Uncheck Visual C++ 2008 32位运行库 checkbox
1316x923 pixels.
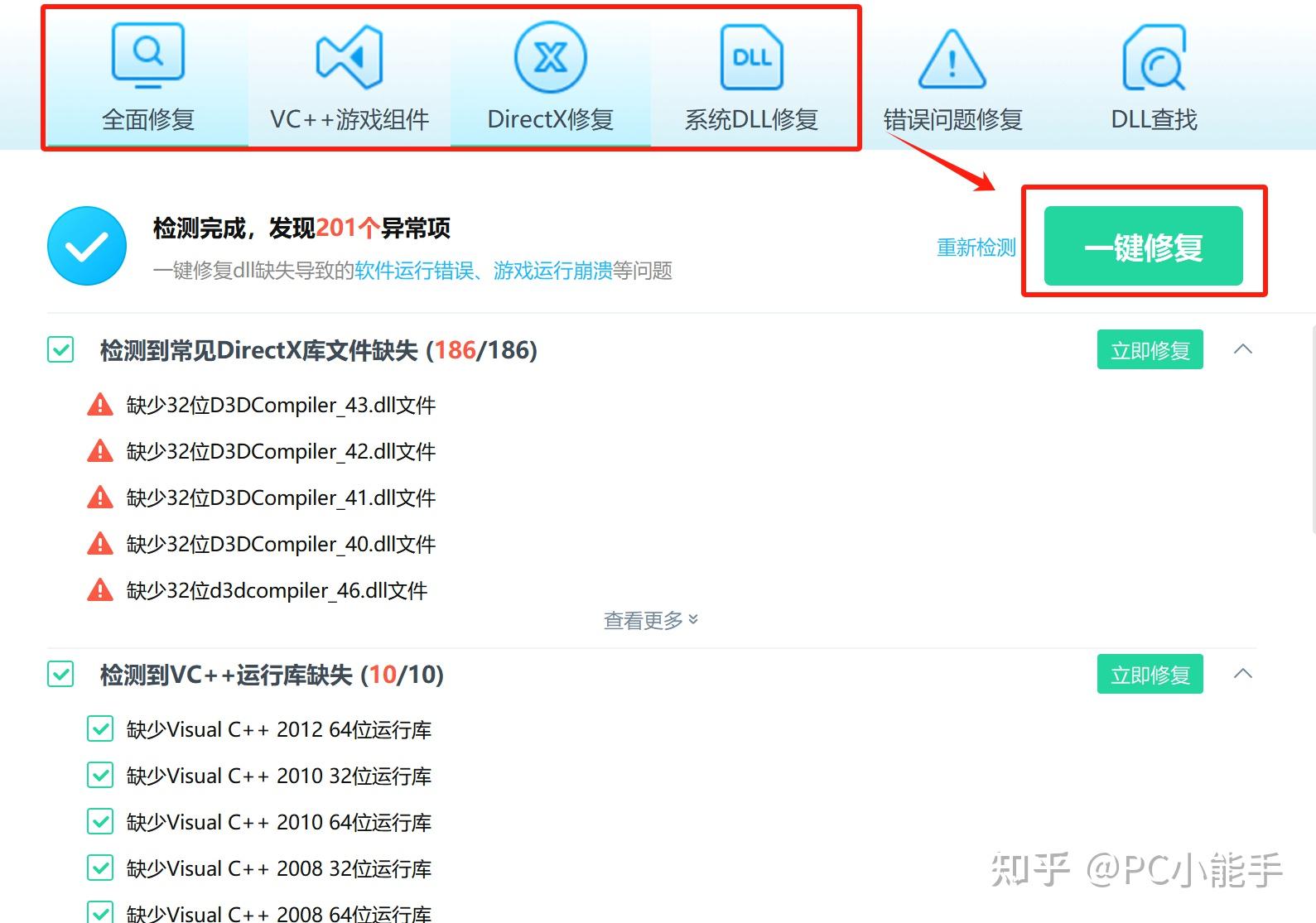(x=100, y=868)
